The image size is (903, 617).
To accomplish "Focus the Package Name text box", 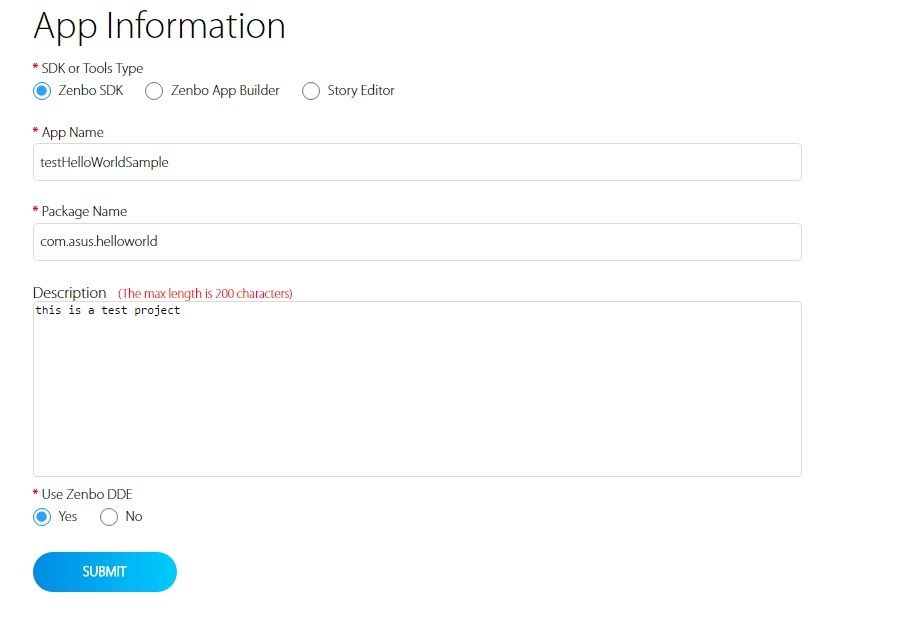I will coord(417,242).
